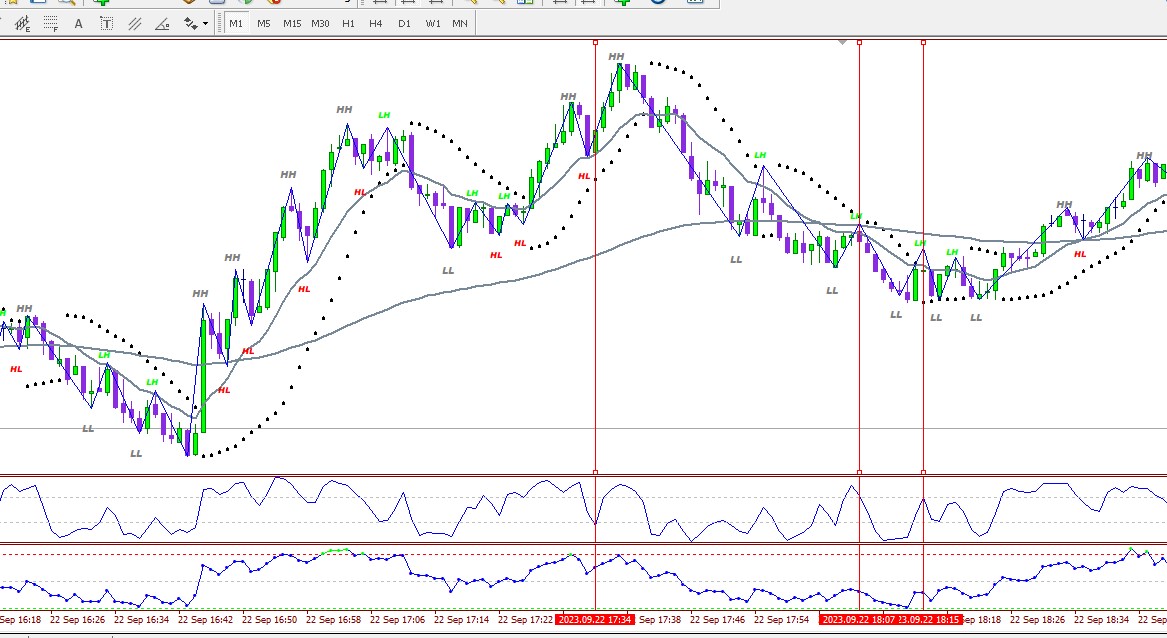Select the H4 timeframe
The height and width of the screenshot is (638, 1167).
point(375,24)
